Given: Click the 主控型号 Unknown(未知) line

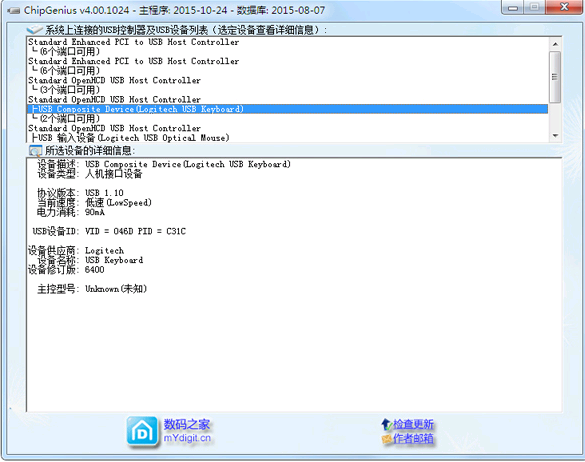Looking at the screenshot, I should pyautogui.click(x=92, y=289).
